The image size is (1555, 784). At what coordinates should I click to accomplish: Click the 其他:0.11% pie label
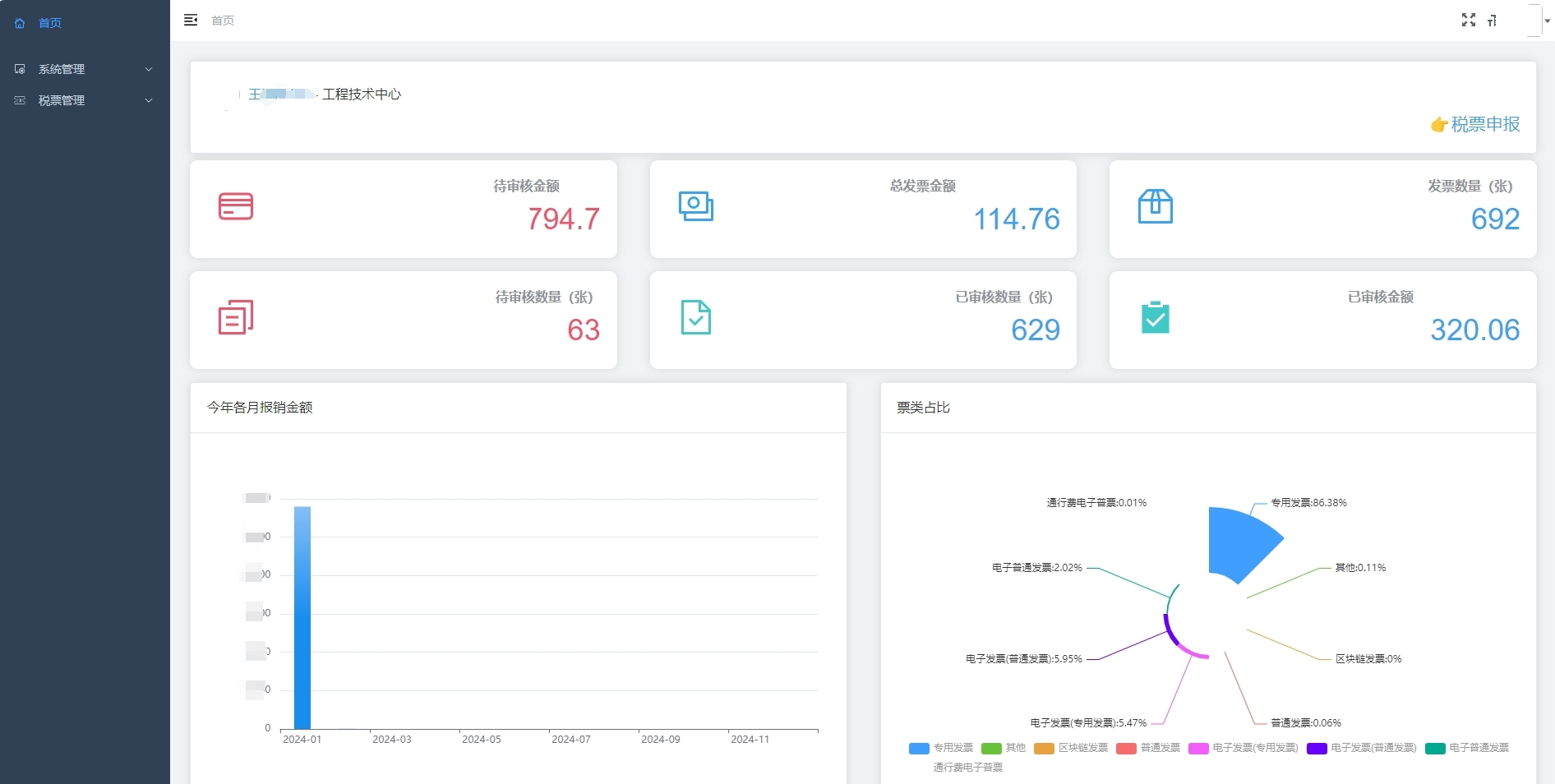[1360, 568]
